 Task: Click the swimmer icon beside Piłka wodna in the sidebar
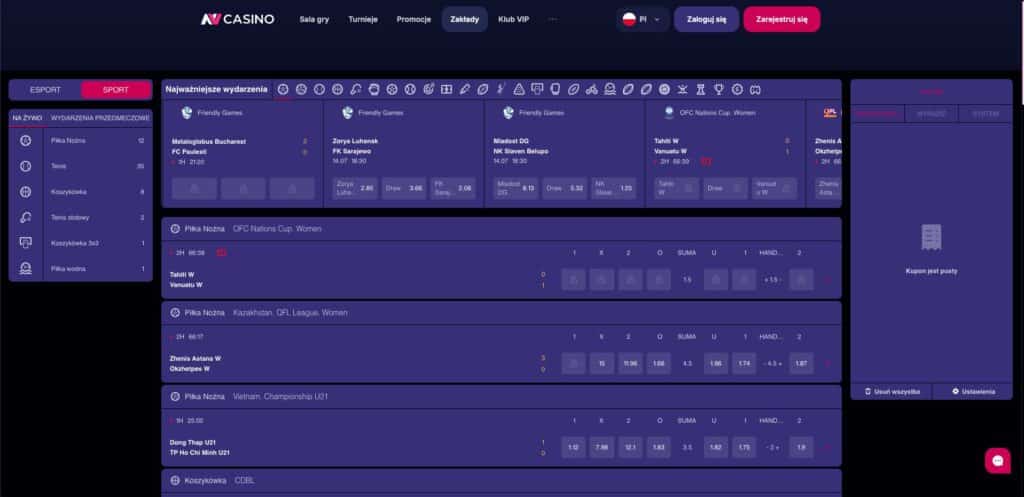[x=25, y=268]
